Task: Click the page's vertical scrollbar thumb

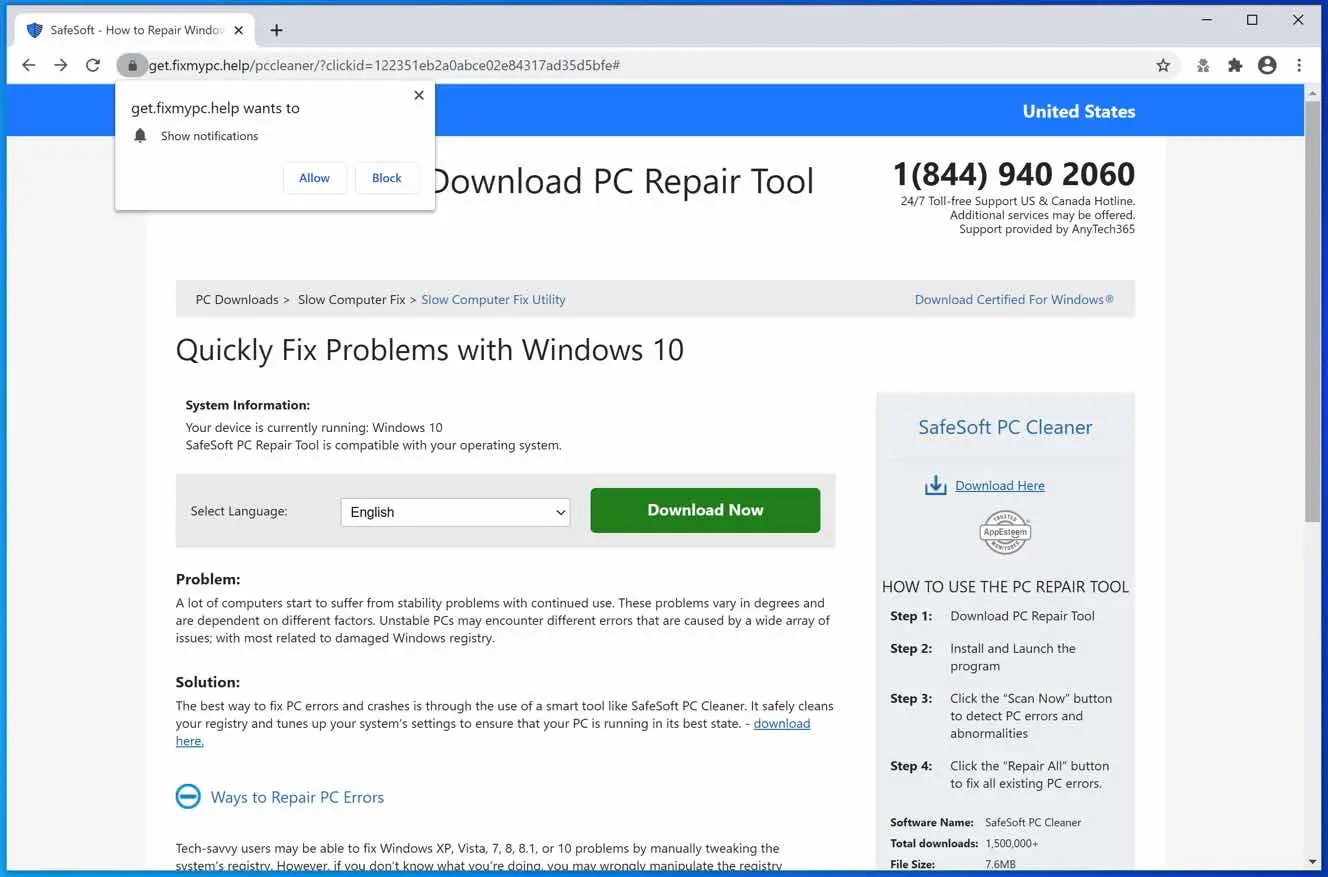Action: tap(1312, 310)
